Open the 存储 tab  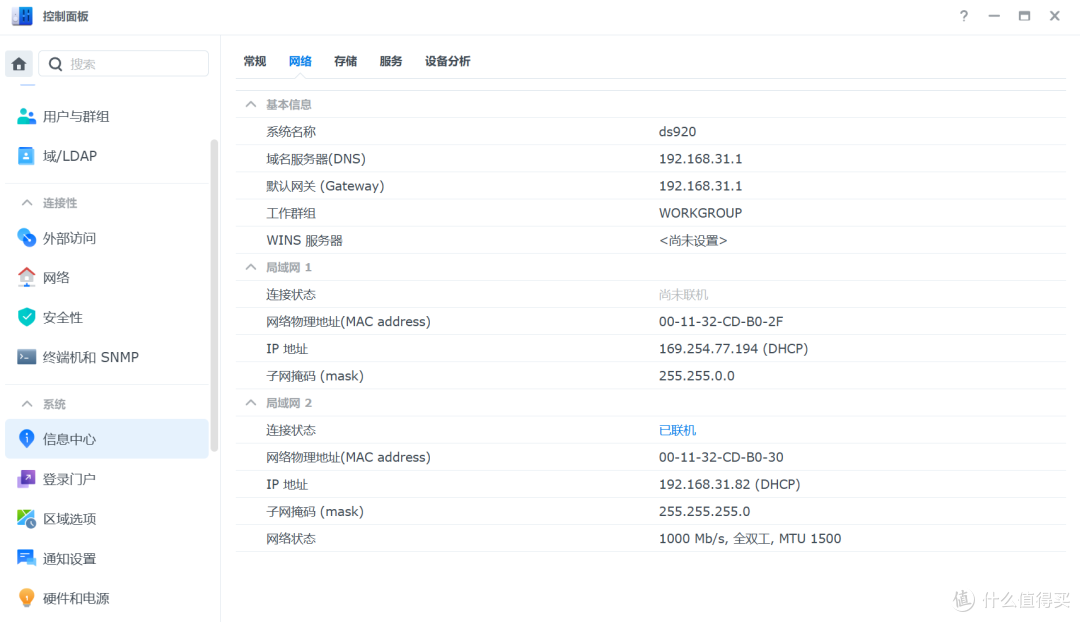(345, 61)
